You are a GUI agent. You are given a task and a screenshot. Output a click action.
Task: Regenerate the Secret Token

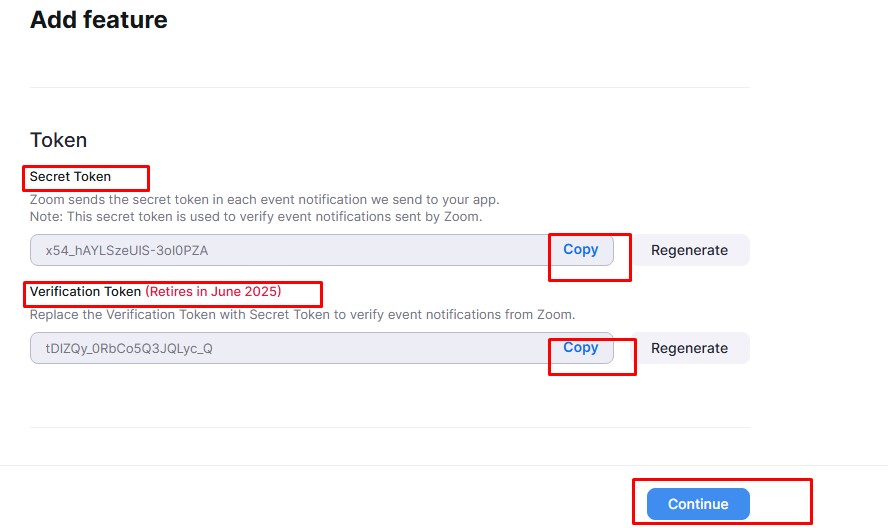[x=690, y=250]
